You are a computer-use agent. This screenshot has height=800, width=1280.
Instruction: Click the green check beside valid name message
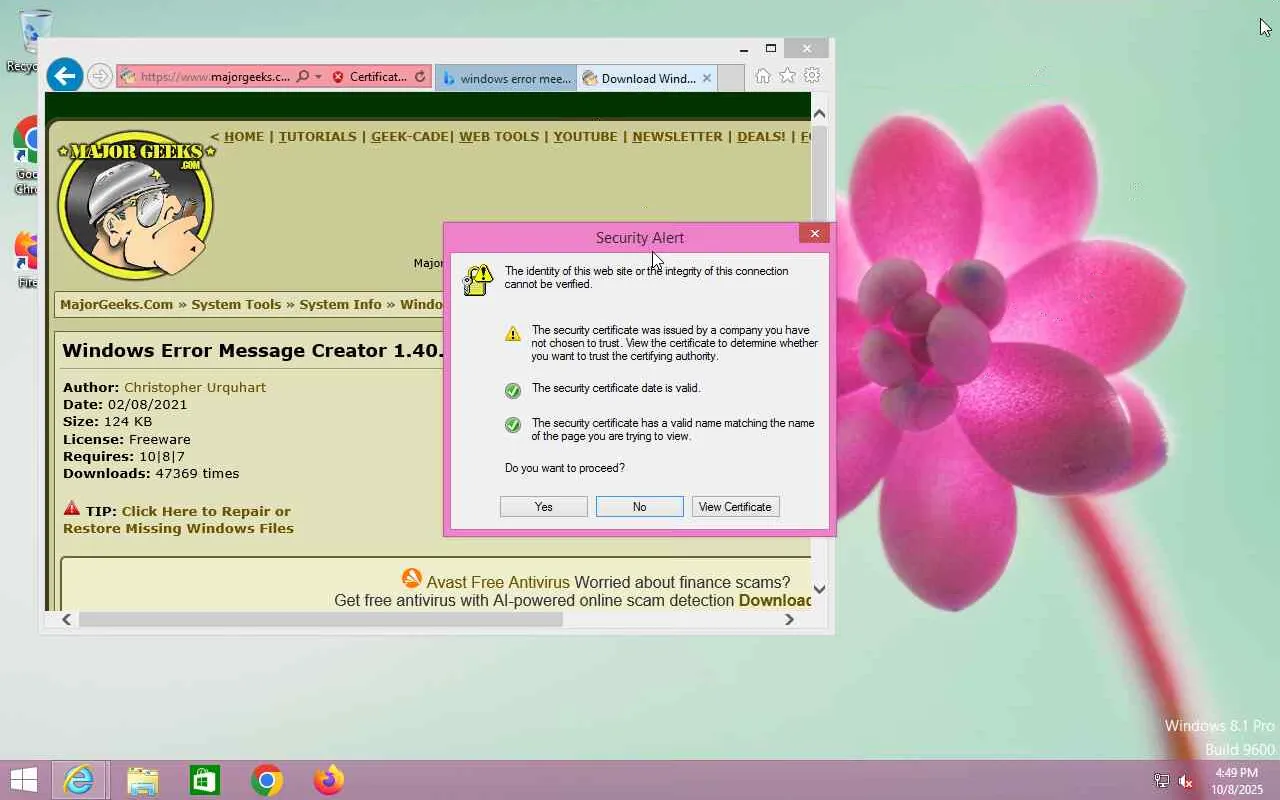point(513,425)
